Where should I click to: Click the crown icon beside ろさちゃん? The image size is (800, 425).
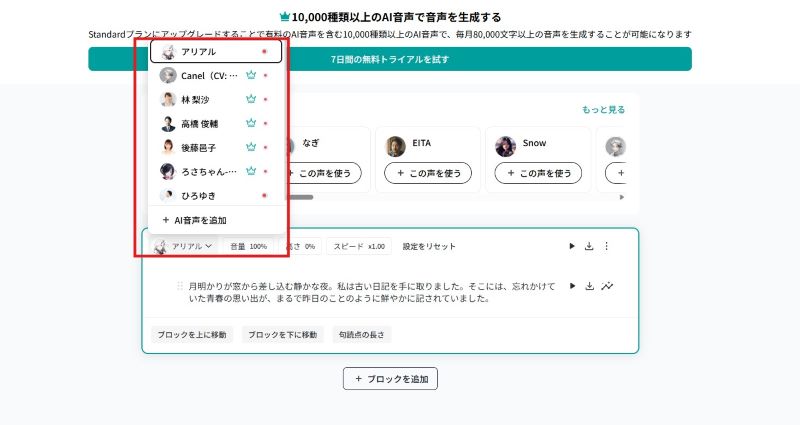coord(251,171)
